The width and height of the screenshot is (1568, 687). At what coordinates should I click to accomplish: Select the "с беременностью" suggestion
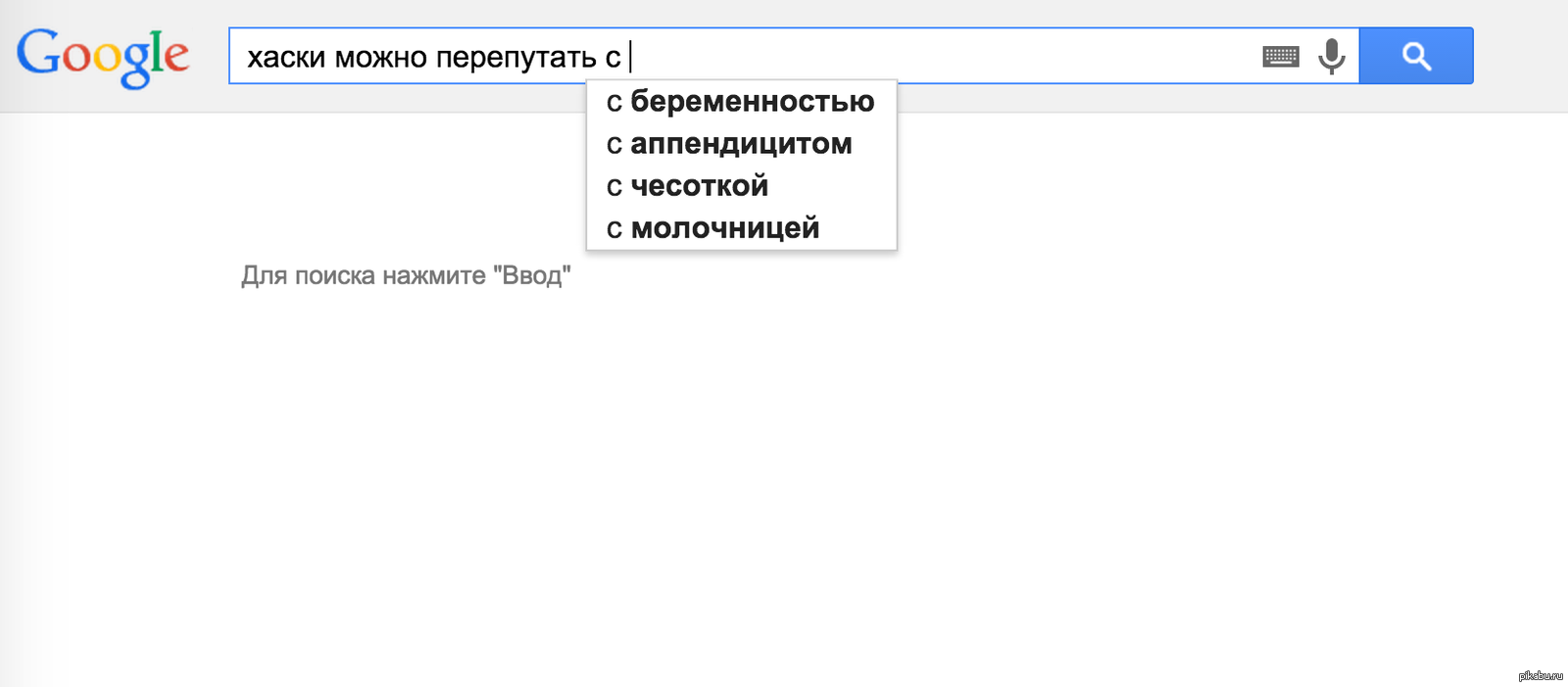point(741,101)
